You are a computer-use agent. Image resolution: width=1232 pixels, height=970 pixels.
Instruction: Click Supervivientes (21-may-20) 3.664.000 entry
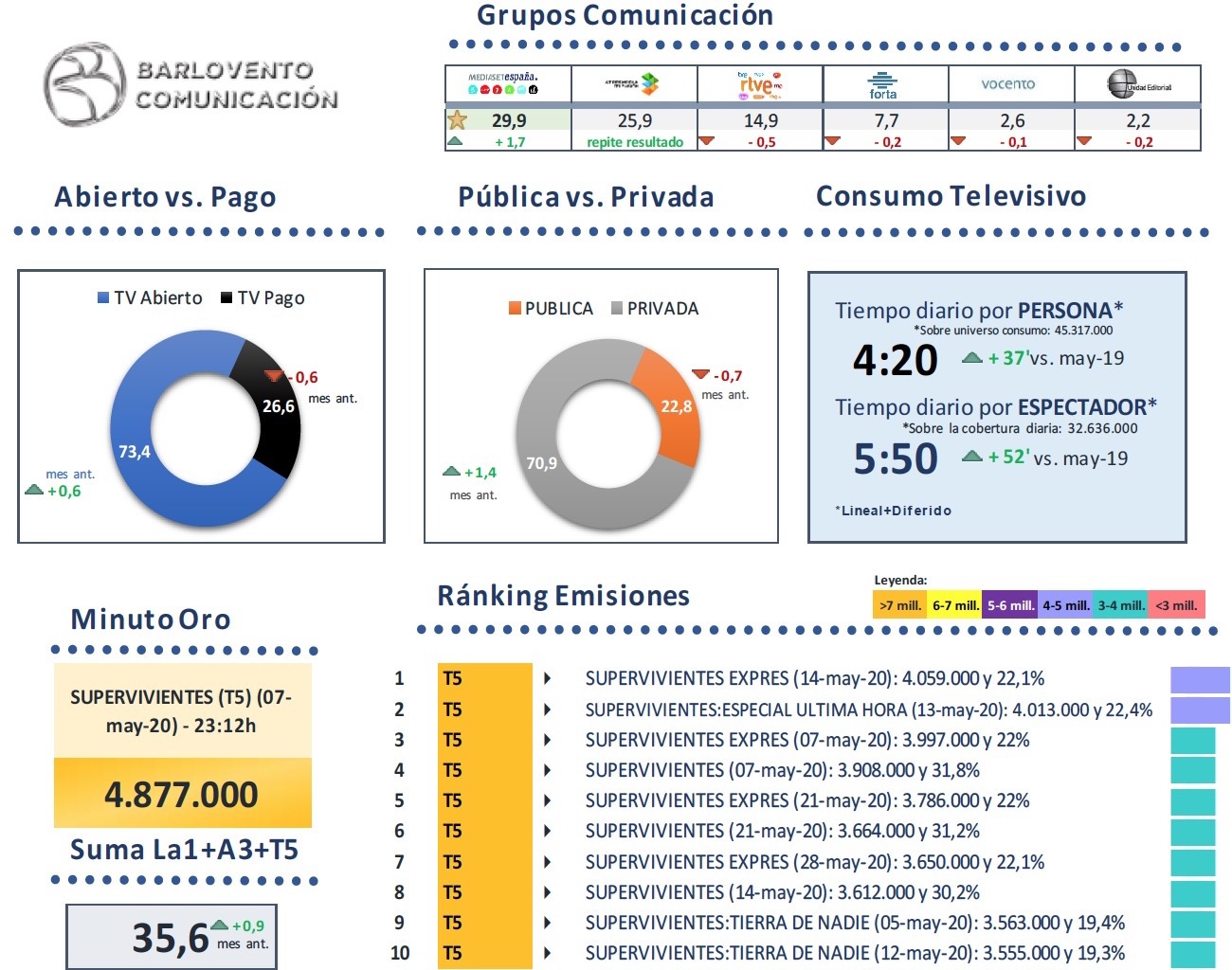coord(783,831)
